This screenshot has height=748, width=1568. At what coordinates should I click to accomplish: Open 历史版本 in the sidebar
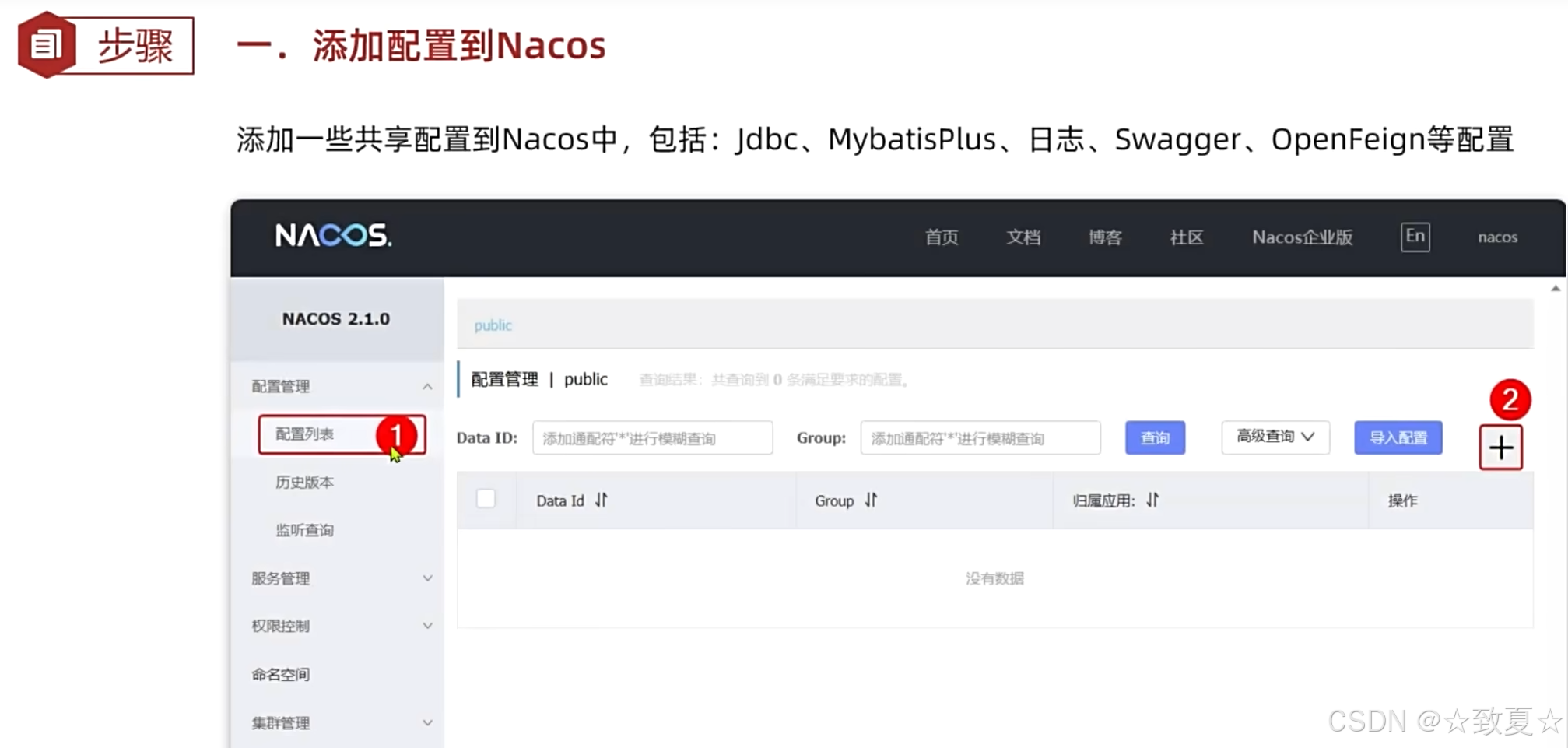click(x=304, y=483)
